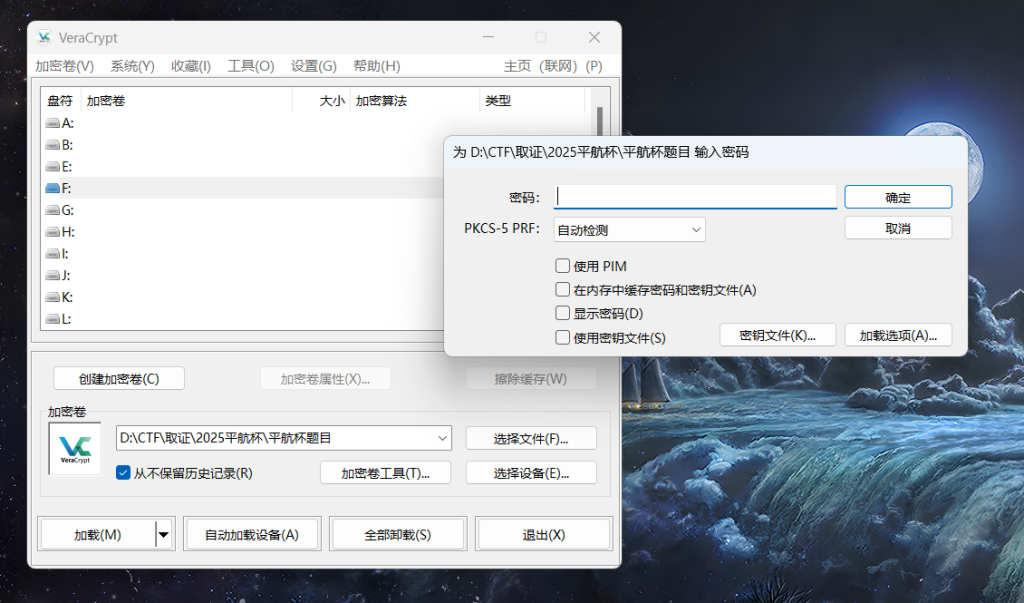Uncheck 从不保留历史记录(R) checkbox
This screenshot has width=1024, height=603.
click(123, 472)
